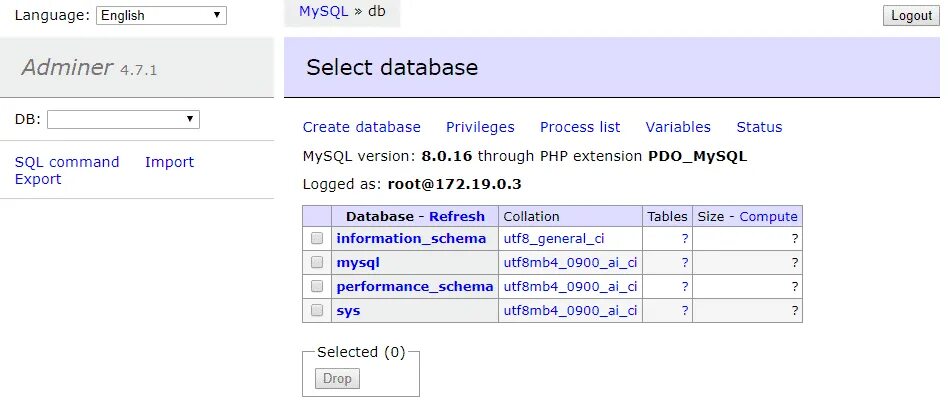
Task: Go to the Import page
Action: pyautogui.click(x=169, y=162)
